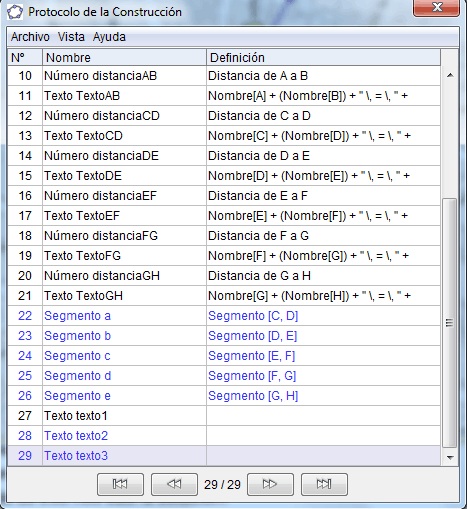Viewport: 467px width, 509px height.
Task: Click scrollbar up arrow
Action: 450,76
